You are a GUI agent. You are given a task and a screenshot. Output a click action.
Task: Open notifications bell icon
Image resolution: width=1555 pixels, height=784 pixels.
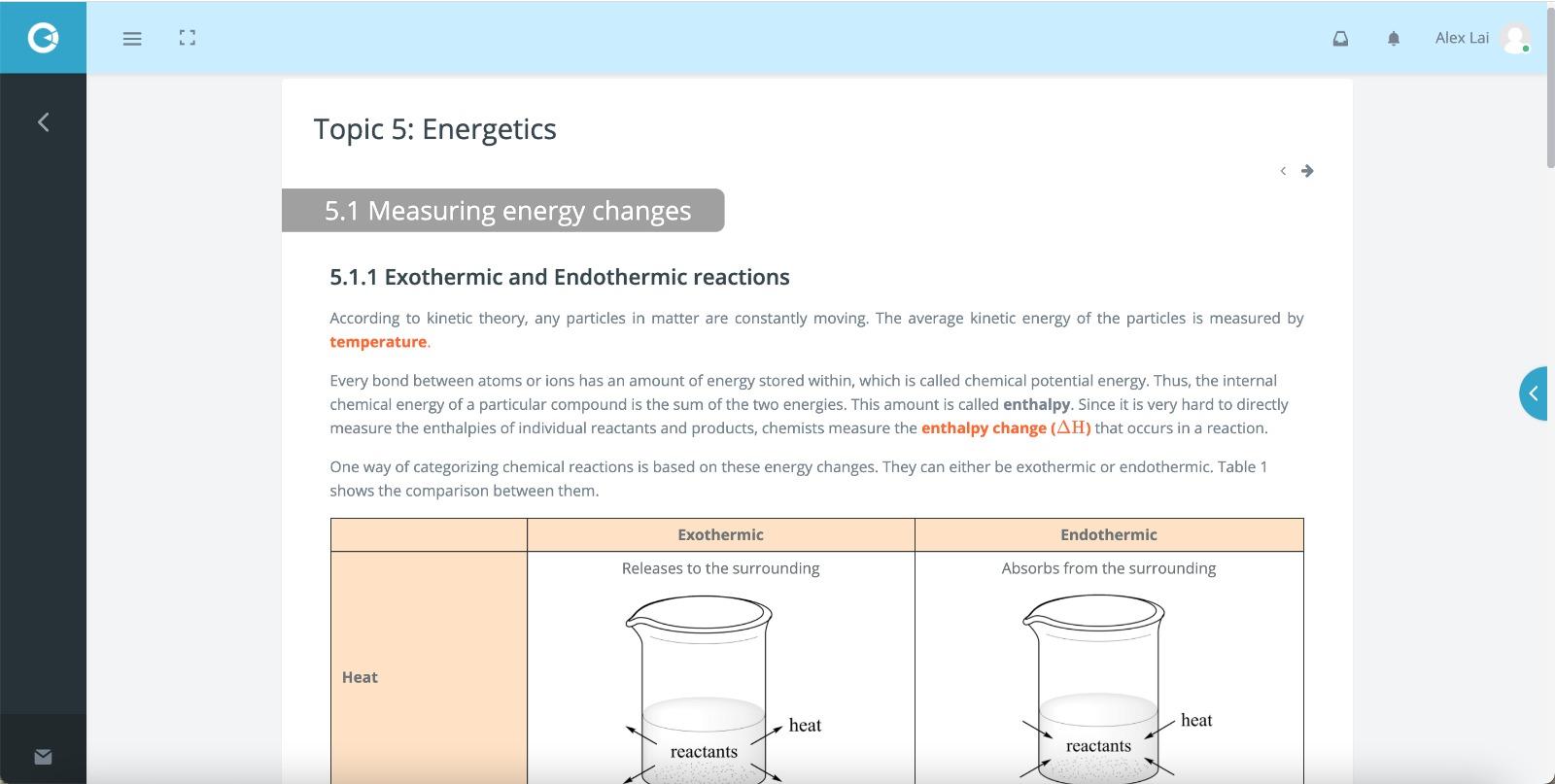click(x=1394, y=39)
